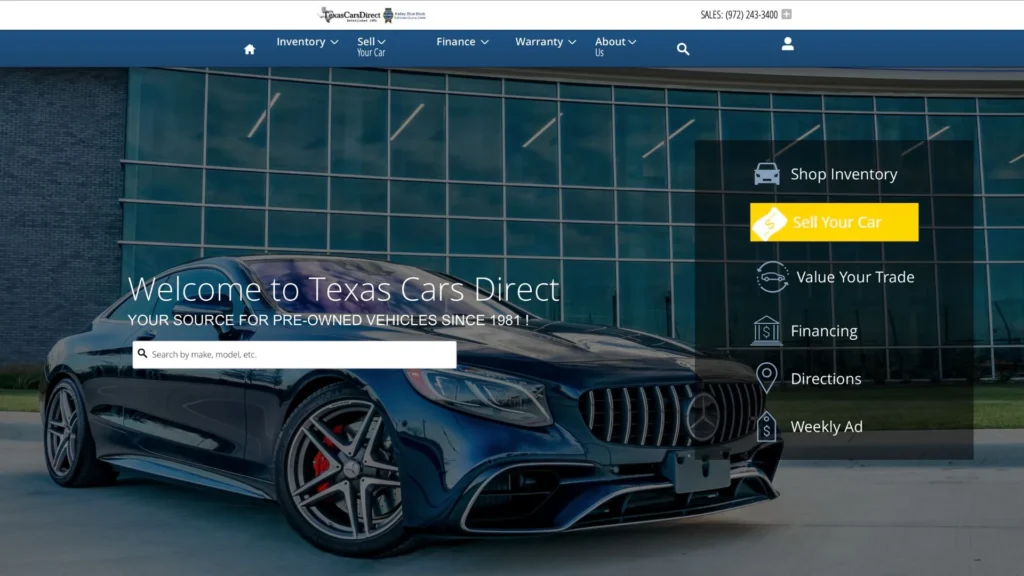Open the search magnifier in navbar
The width and height of the screenshot is (1024, 576).
point(682,49)
